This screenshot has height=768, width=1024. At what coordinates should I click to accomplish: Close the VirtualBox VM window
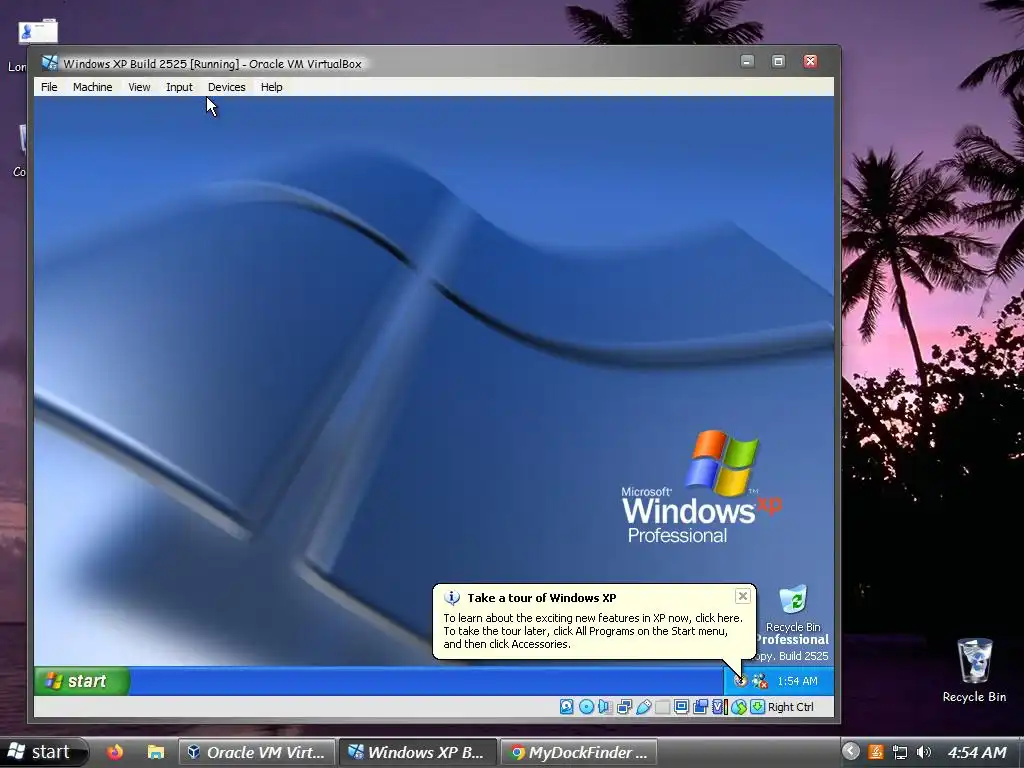810,61
